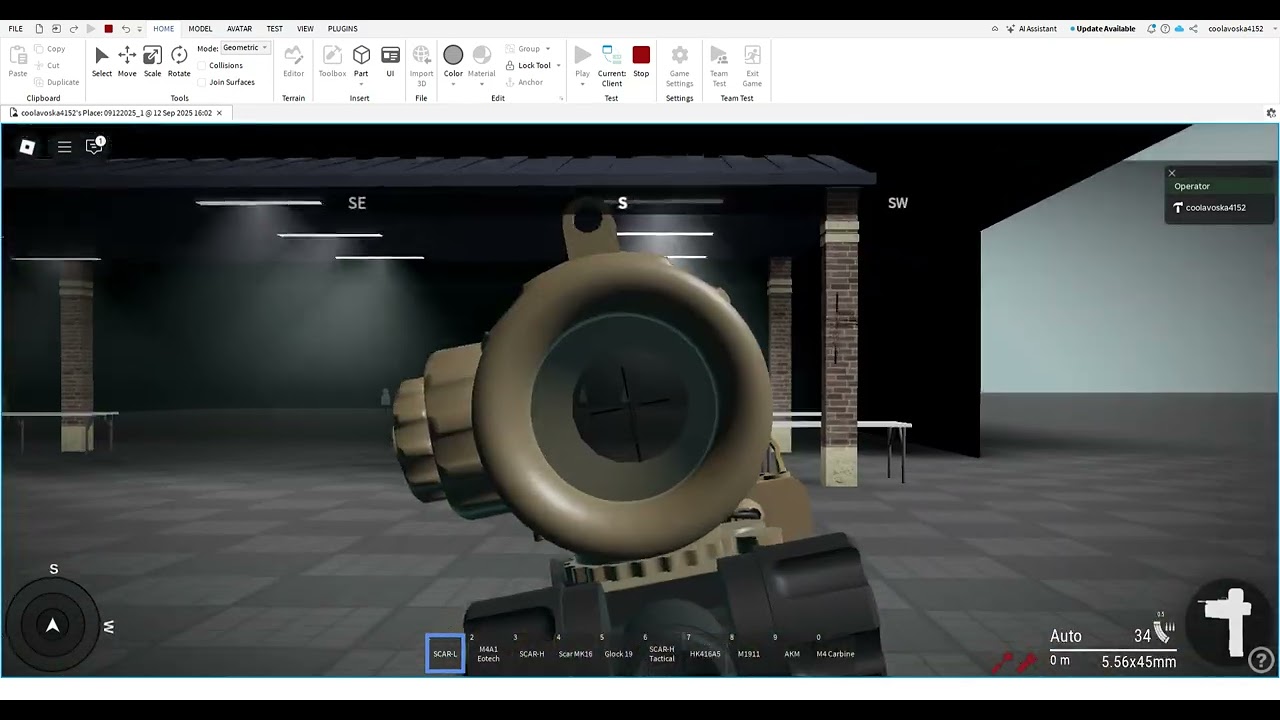Click the Undo arrow in quick-access bar
The image size is (1280, 720).
(125, 29)
